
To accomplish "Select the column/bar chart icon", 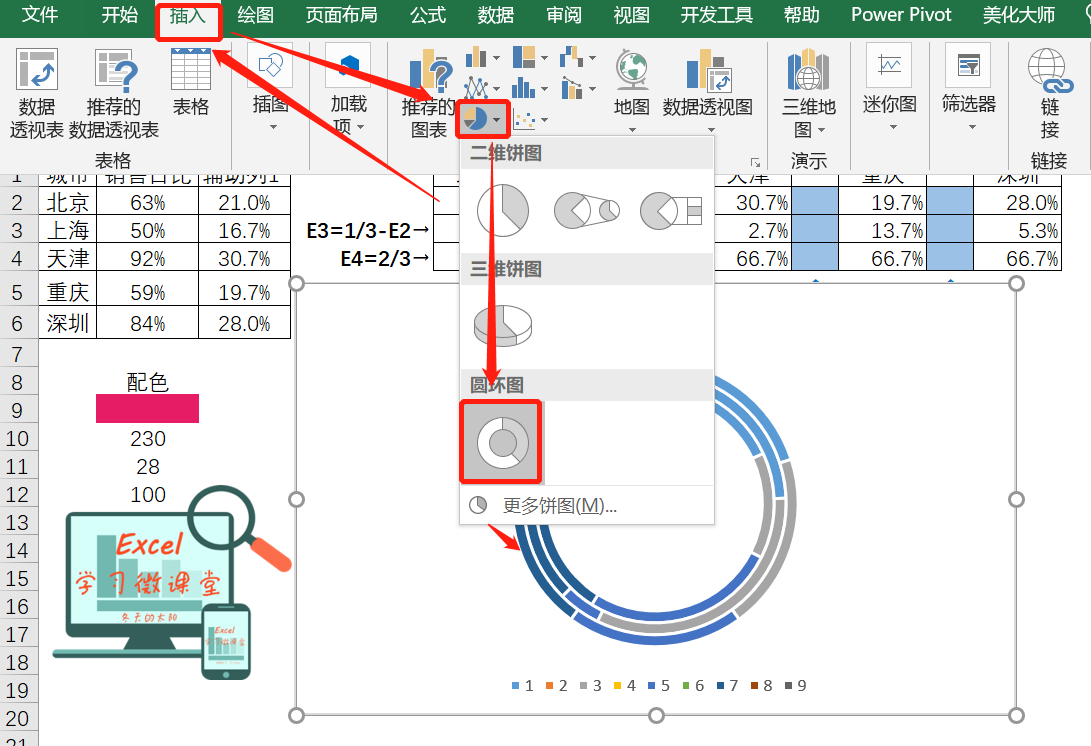I will (476, 57).
